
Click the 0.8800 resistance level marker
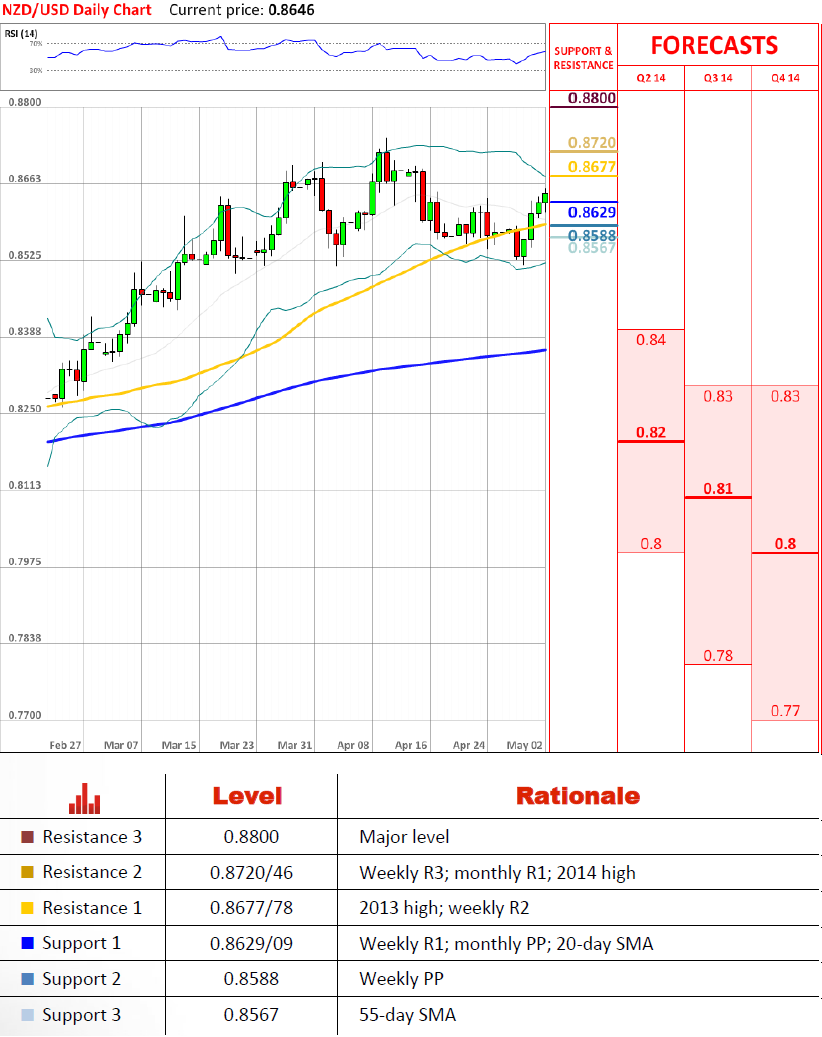[x=592, y=98]
